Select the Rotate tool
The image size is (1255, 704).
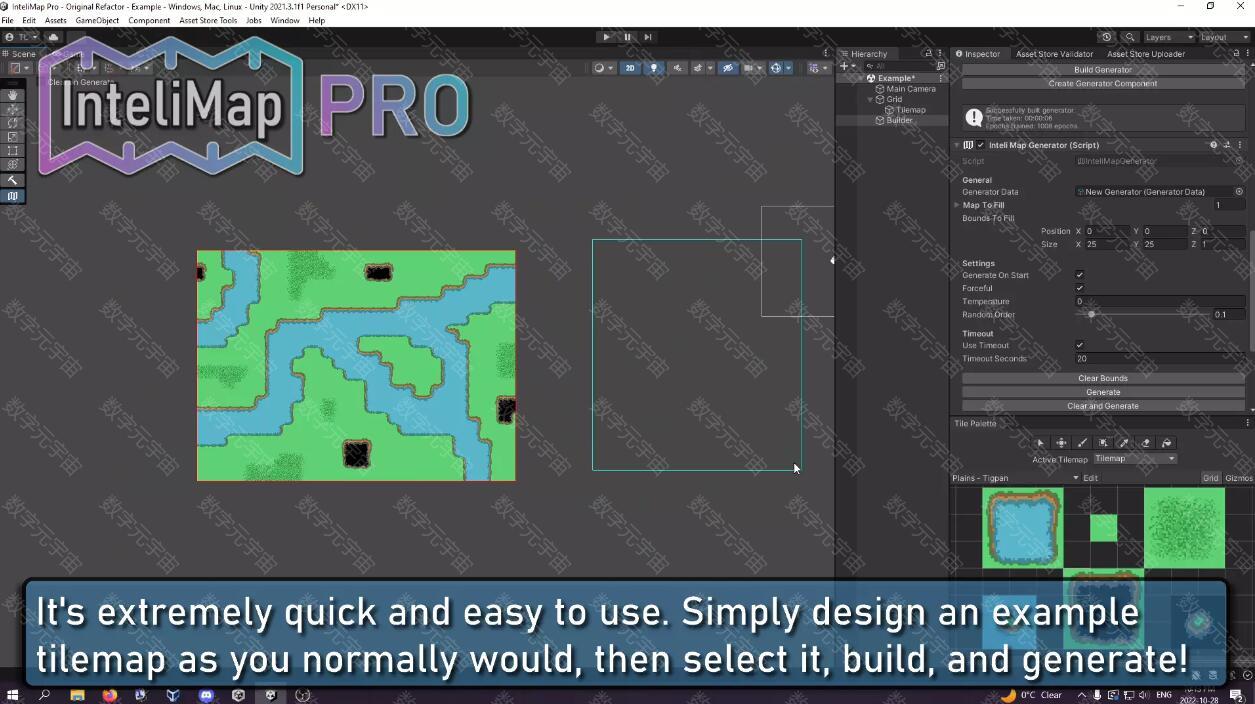[x=12, y=124]
